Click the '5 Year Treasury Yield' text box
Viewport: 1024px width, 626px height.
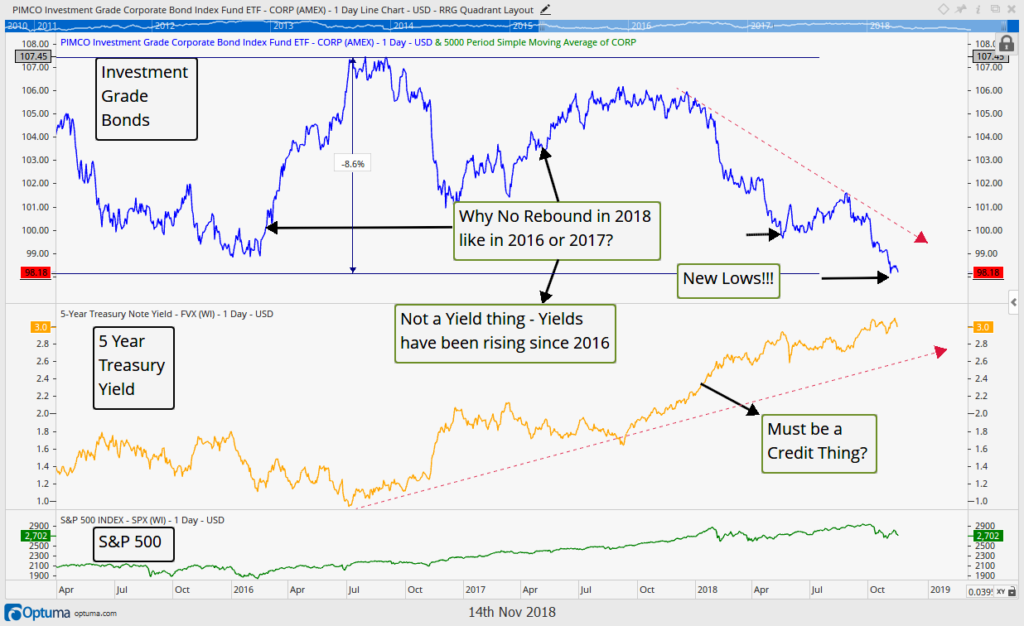click(133, 368)
